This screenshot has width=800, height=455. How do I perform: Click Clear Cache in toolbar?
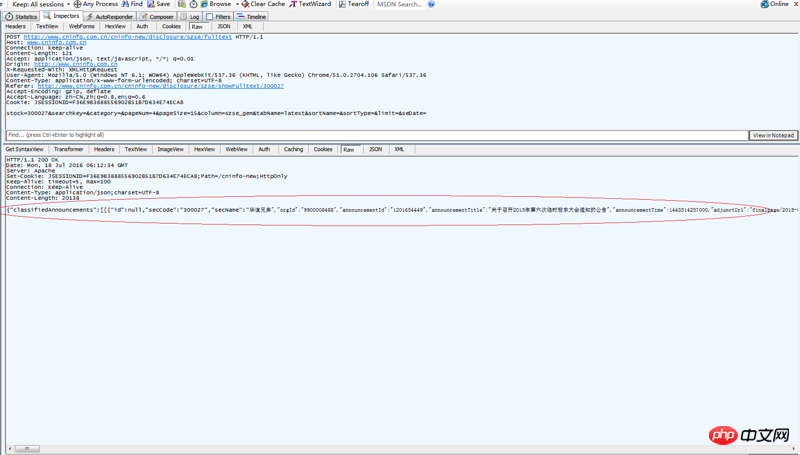tap(263, 5)
